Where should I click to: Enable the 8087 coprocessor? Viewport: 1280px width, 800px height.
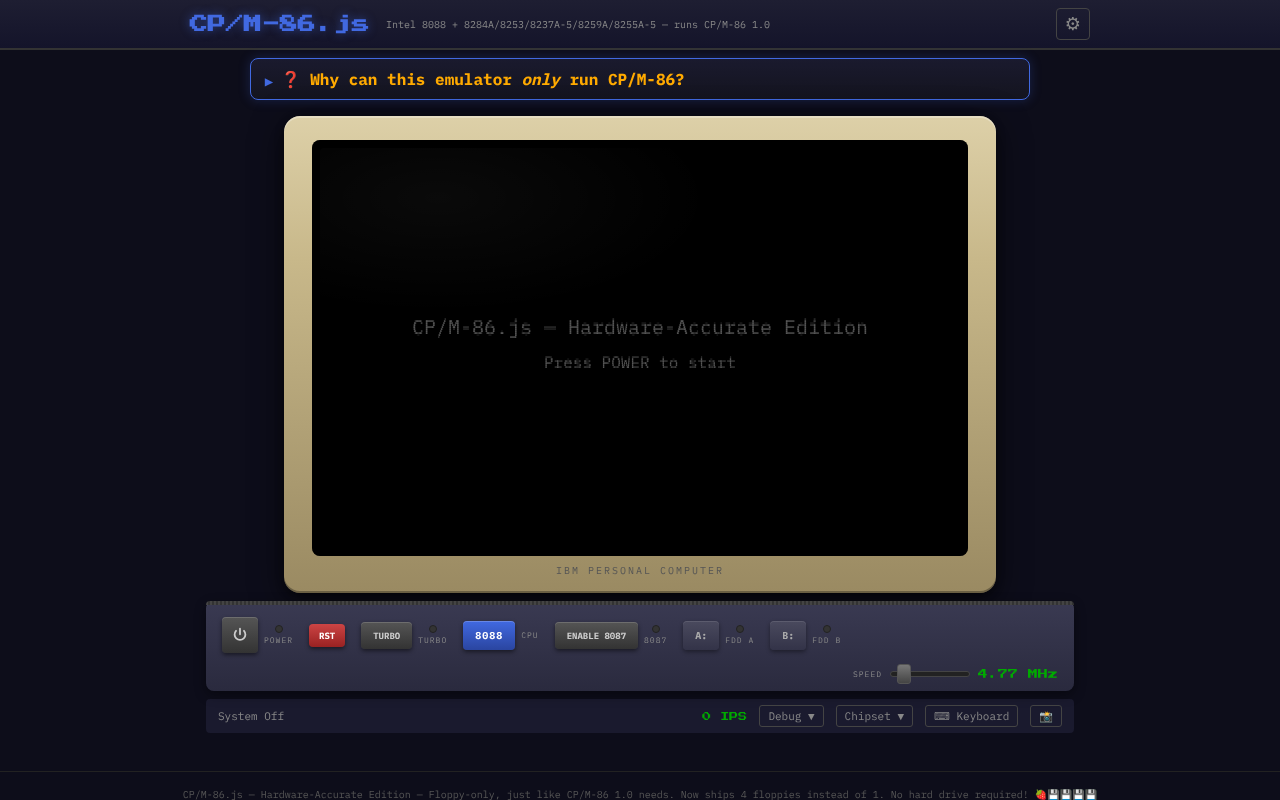point(596,636)
